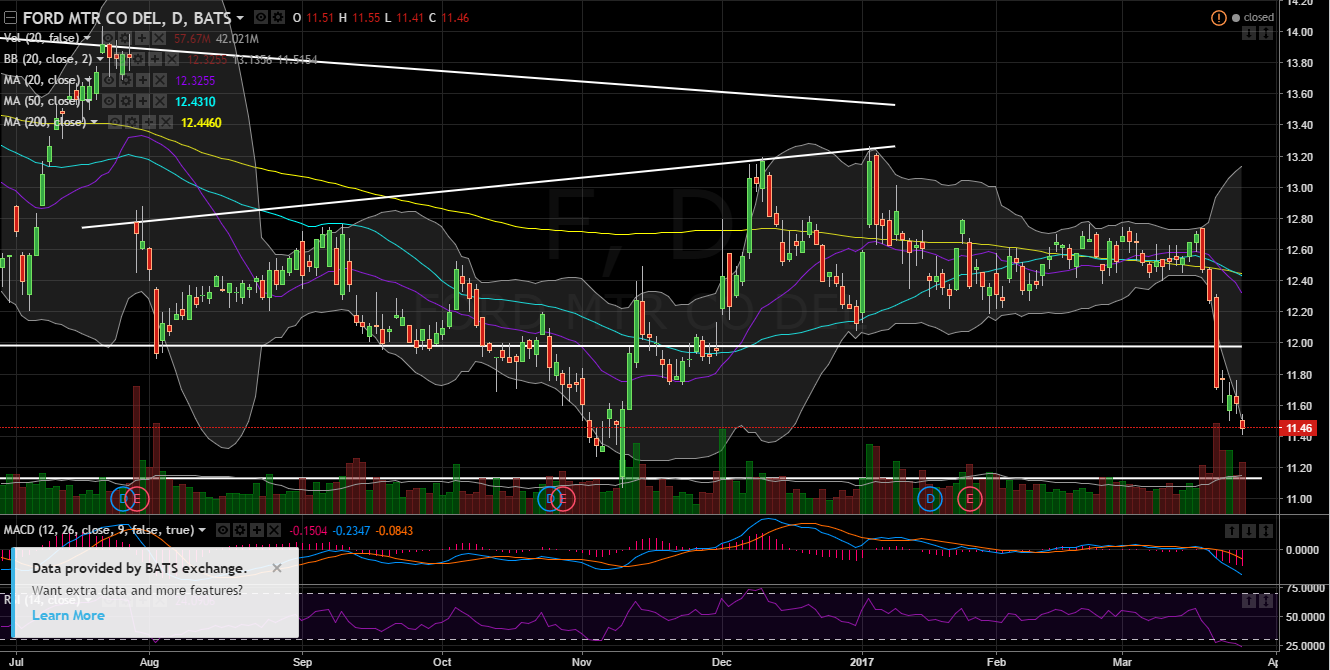Open settings for the main chart series
This screenshot has height=670, width=1330.
[x=277, y=18]
